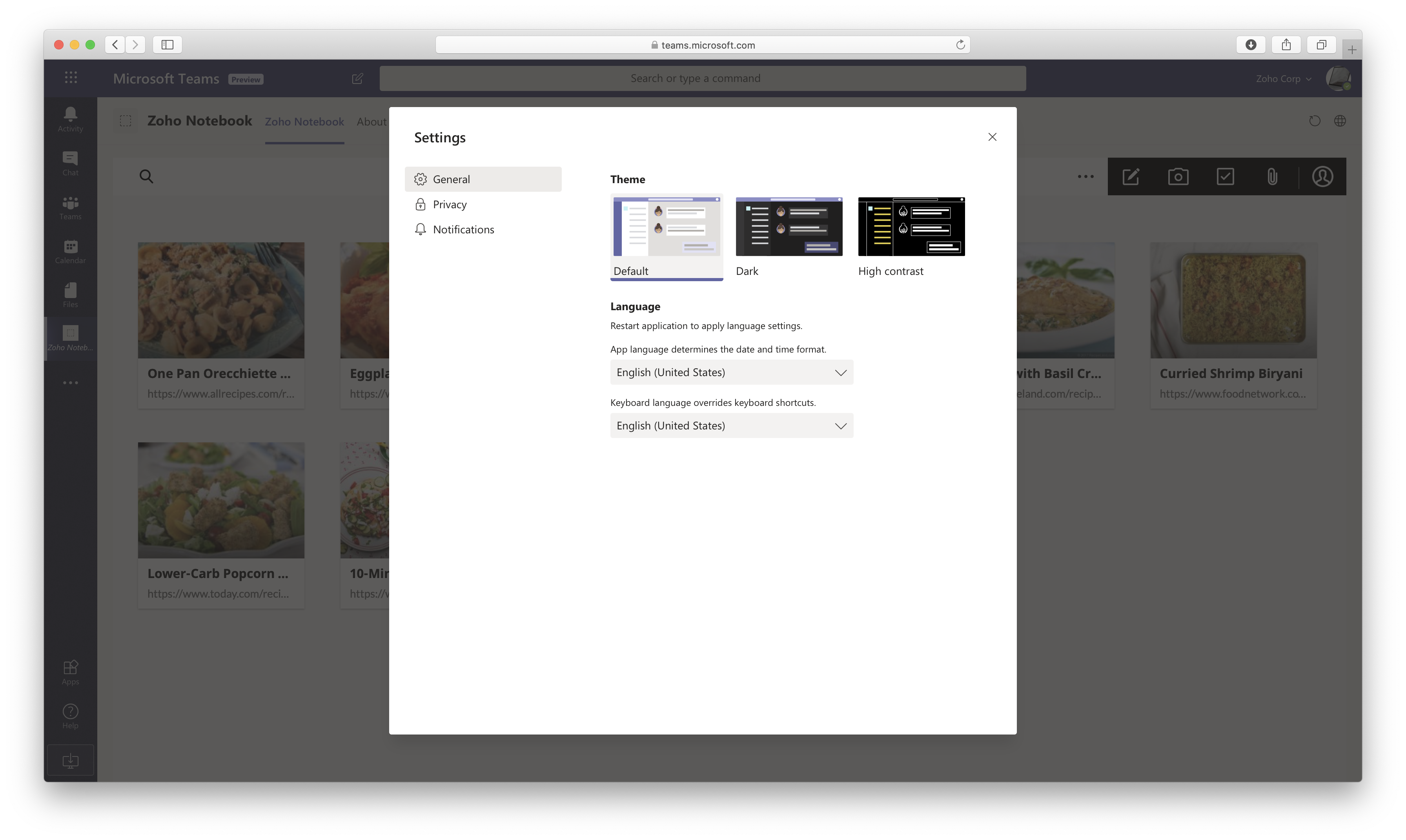This screenshot has height=840, width=1406.
Task: Open the Notifications settings section
Action: coord(463,229)
